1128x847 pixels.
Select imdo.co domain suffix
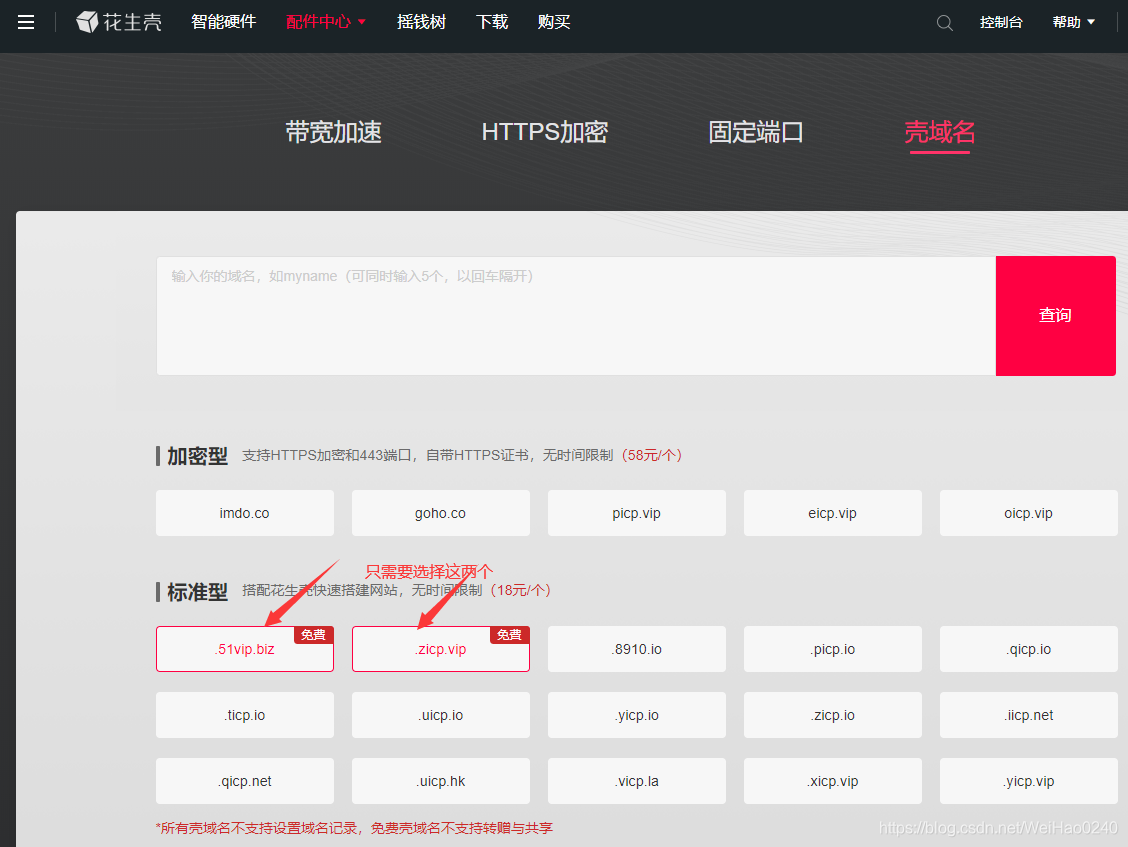tap(245, 513)
